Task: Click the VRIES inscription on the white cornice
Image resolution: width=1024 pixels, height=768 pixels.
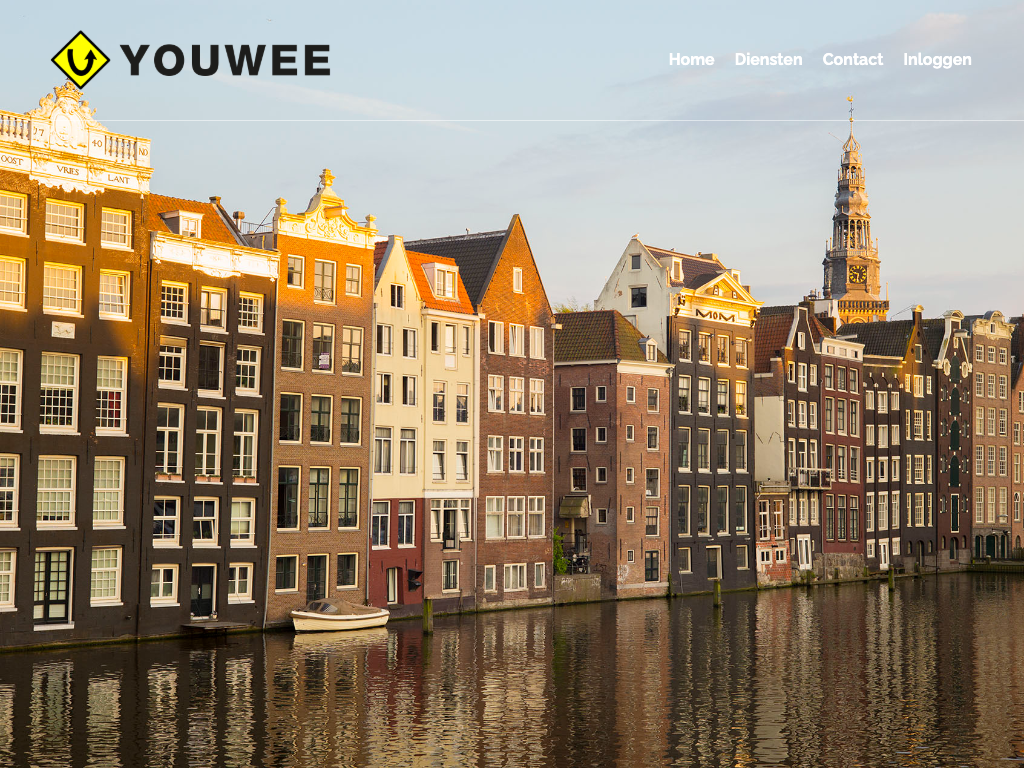Action: (69, 169)
